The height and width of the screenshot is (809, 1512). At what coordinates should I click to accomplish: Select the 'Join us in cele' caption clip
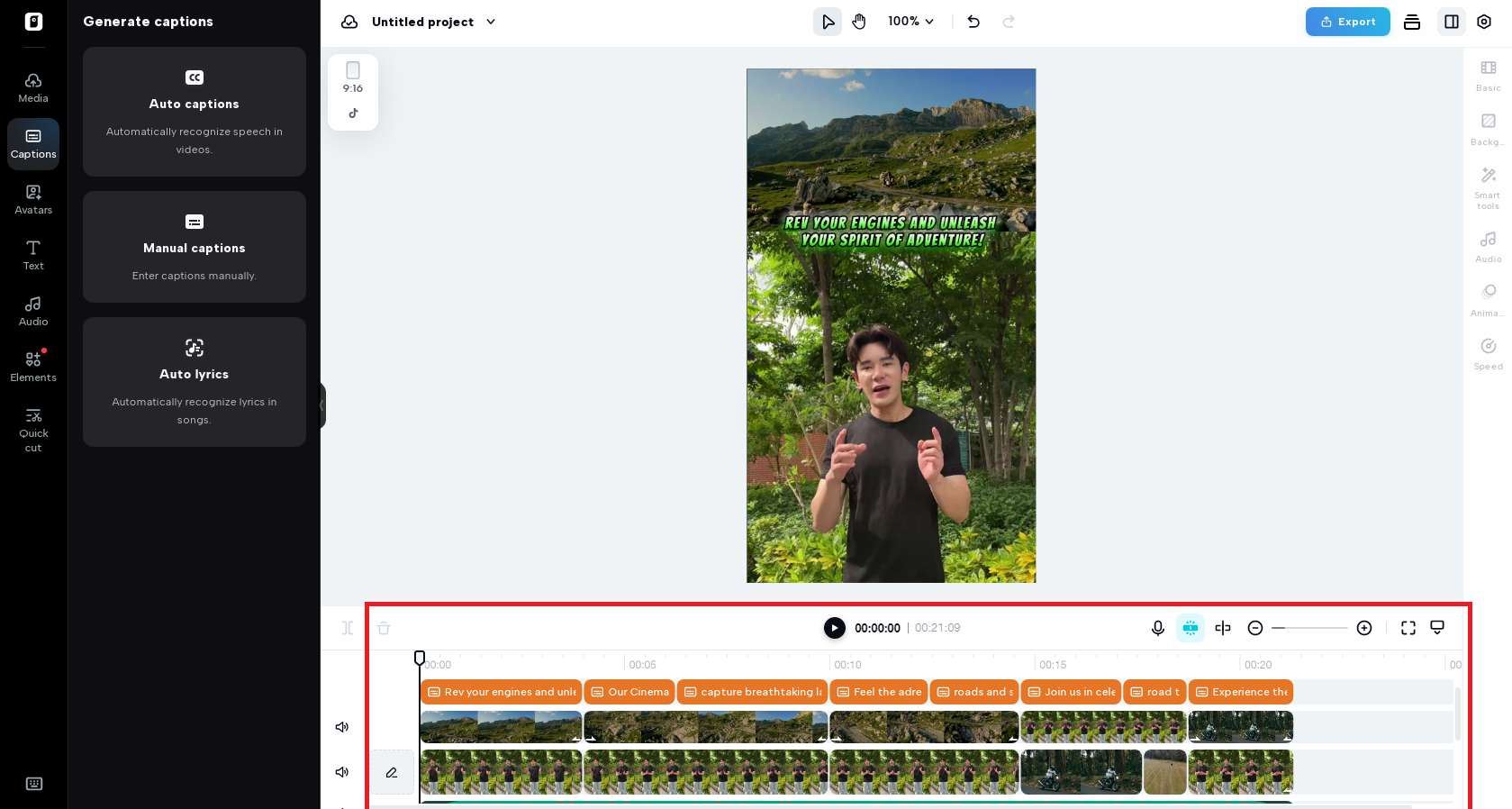[1071, 692]
